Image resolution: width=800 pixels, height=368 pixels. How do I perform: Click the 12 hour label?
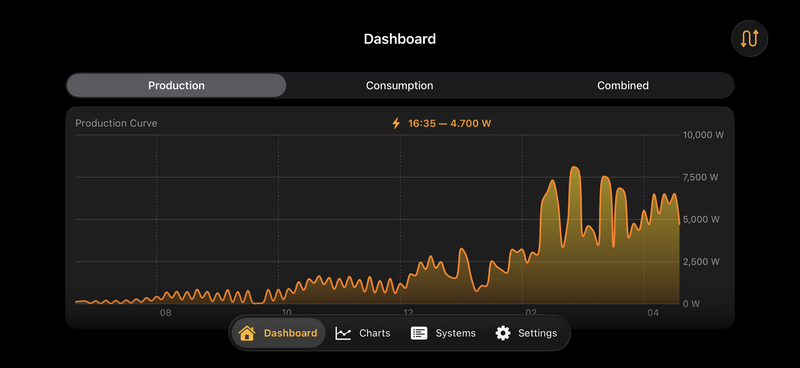pos(408,313)
